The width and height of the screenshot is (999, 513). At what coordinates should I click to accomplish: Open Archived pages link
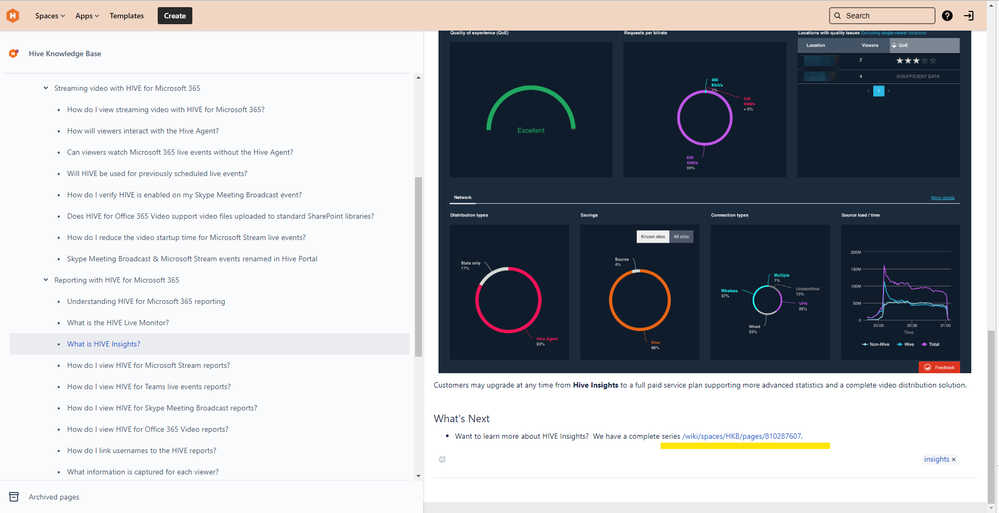[x=54, y=496]
